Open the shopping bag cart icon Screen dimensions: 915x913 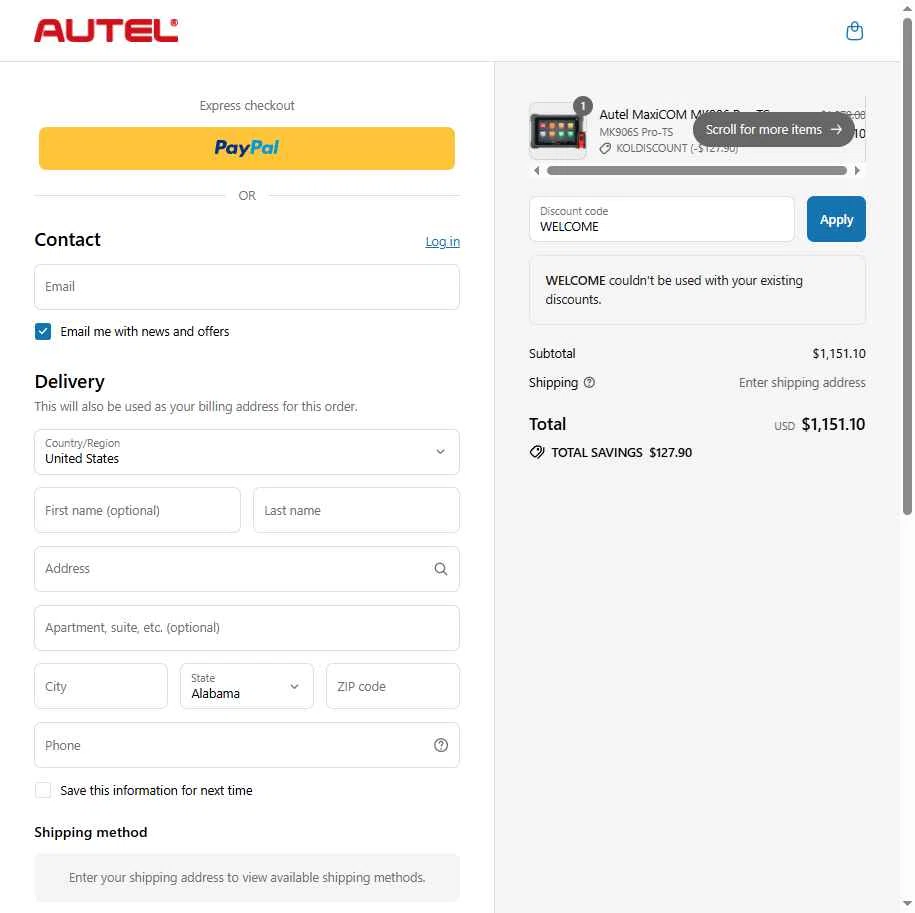[854, 31]
